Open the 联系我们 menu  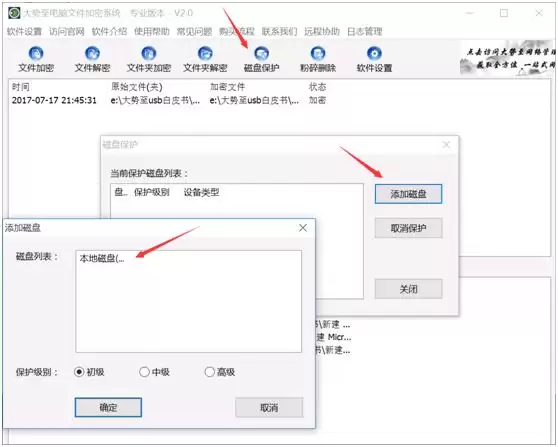pyautogui.click(x=279, y=32)
